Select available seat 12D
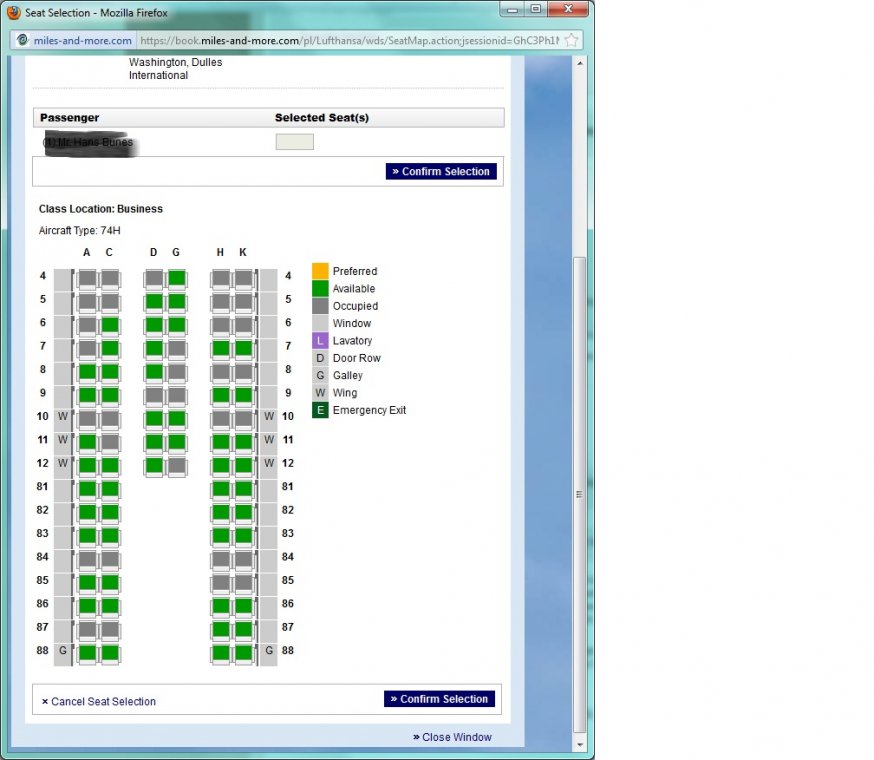 tap(154, 465)
